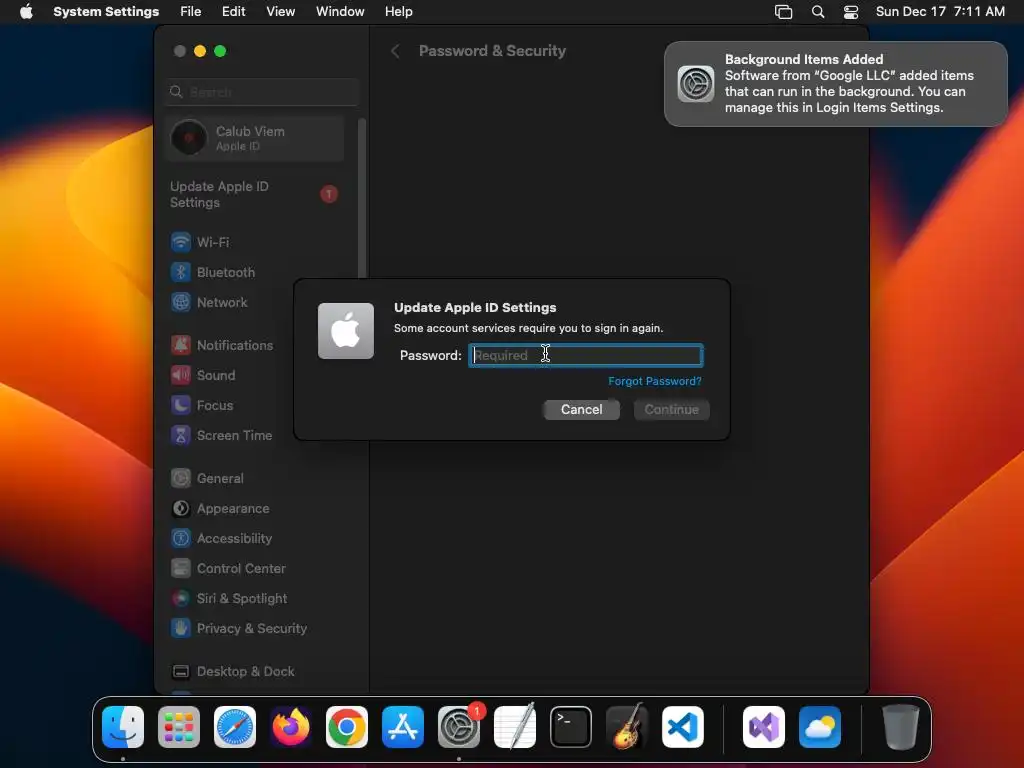Open Spotlight search in the menu bar
Screen dimensions: 1024x768
[818, 12]
